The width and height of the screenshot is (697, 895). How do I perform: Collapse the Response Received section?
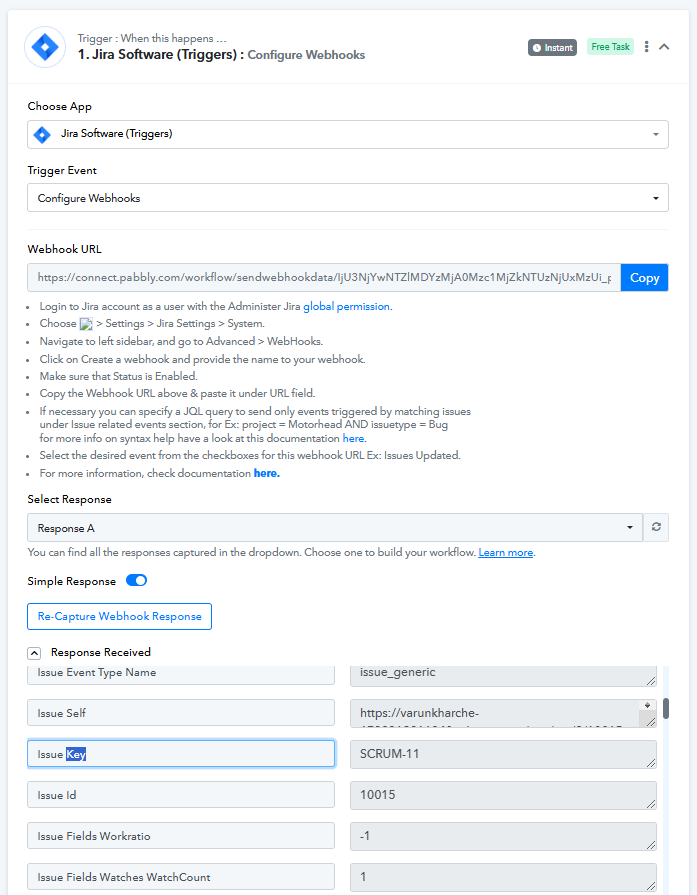(x=34, y=653)
